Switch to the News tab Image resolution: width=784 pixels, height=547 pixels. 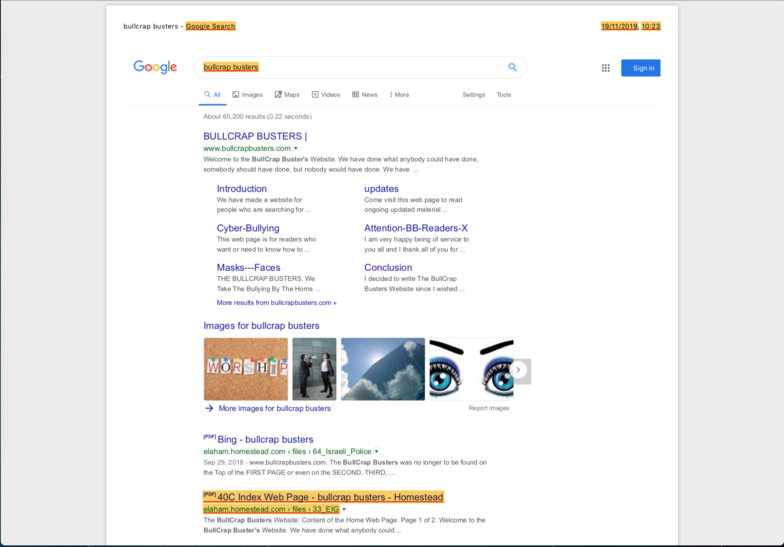pyautogui.click(x=365, y=94)
